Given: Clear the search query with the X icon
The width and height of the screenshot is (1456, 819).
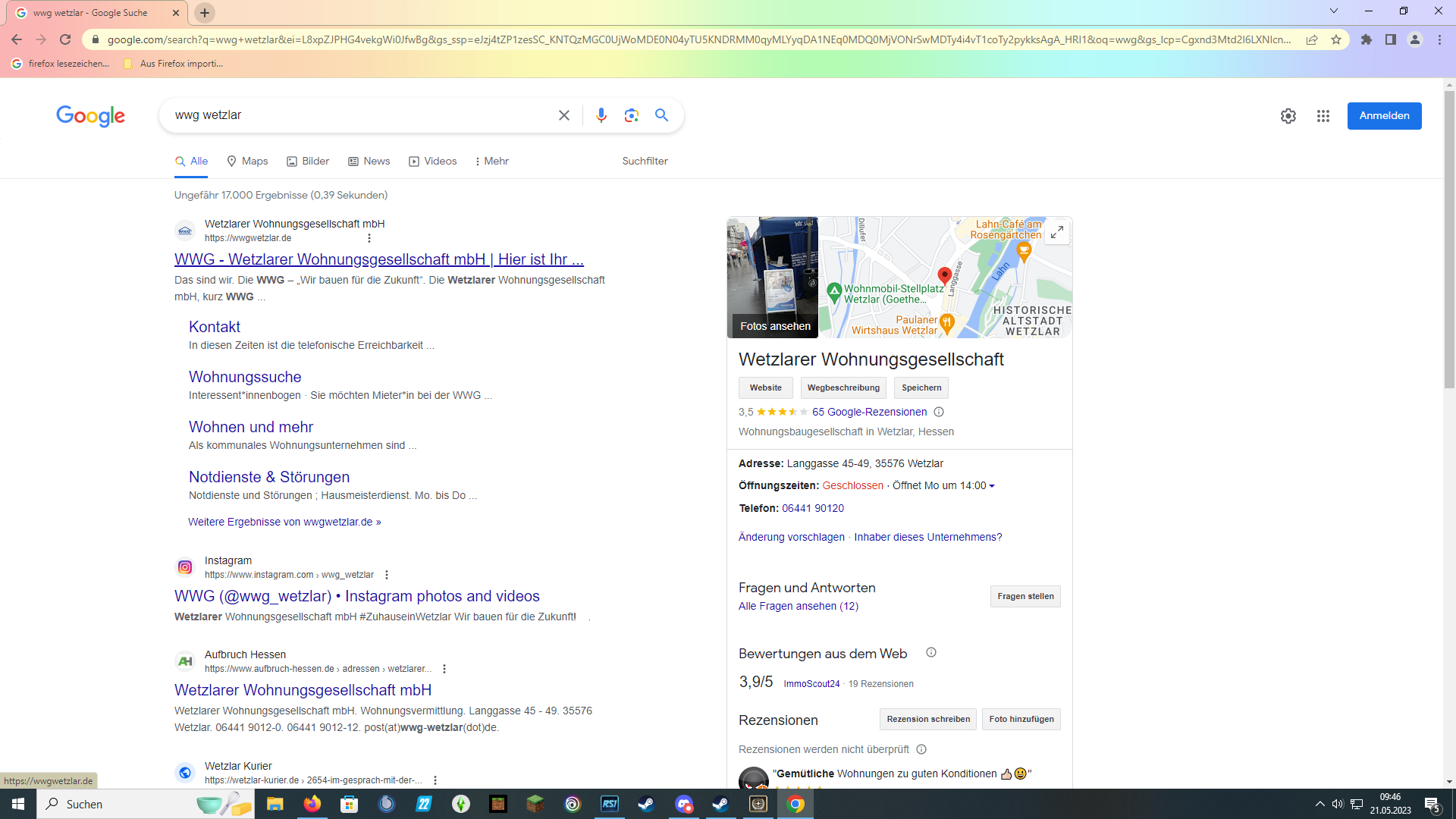Looking at the screenshot, I should 564,115.
